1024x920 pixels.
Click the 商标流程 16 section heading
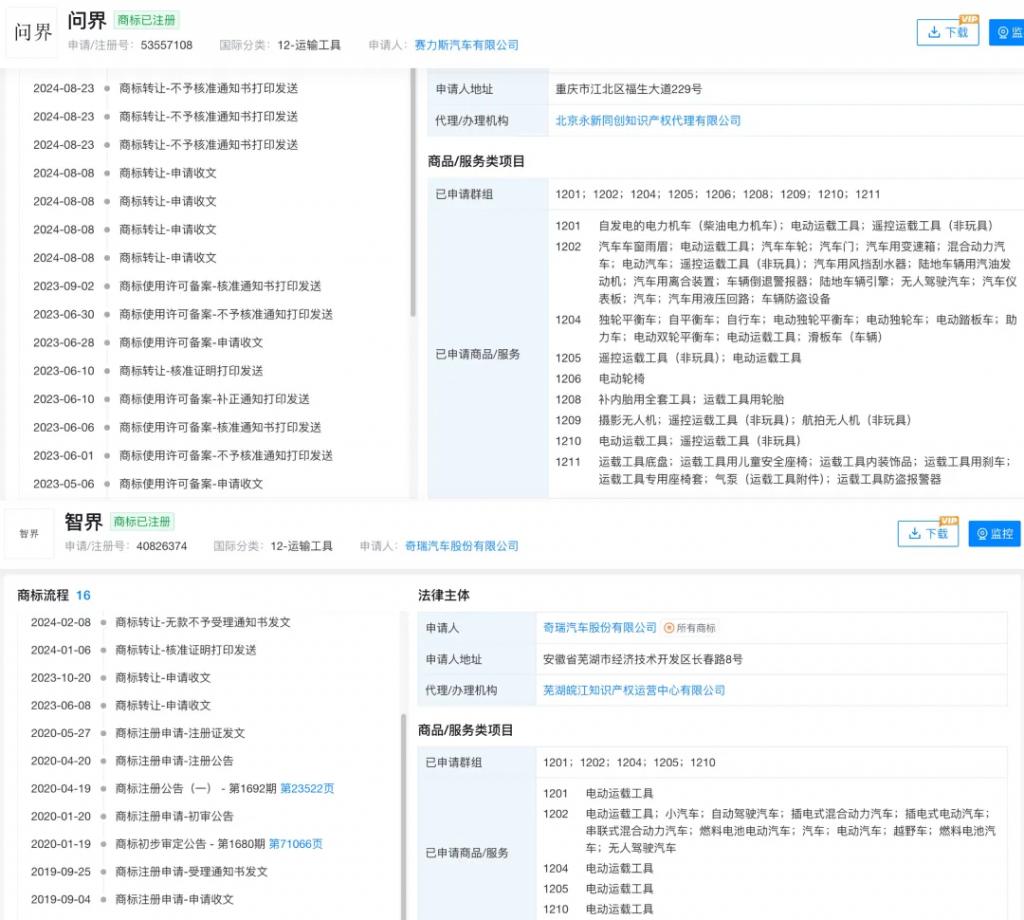coord(54,595)
